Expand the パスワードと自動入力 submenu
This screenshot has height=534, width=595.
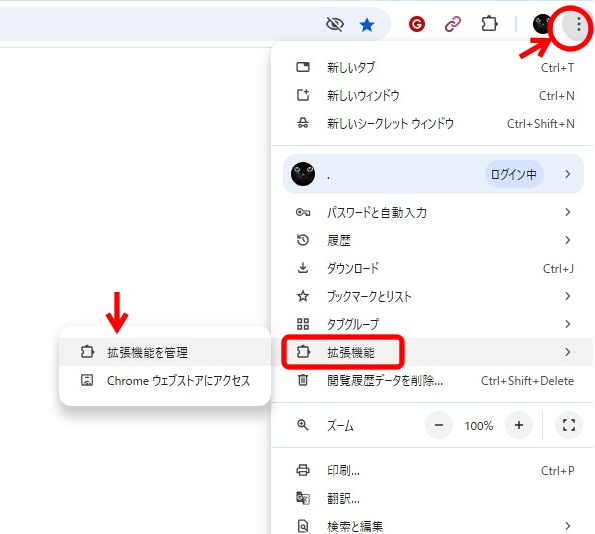tap(432, 212)
